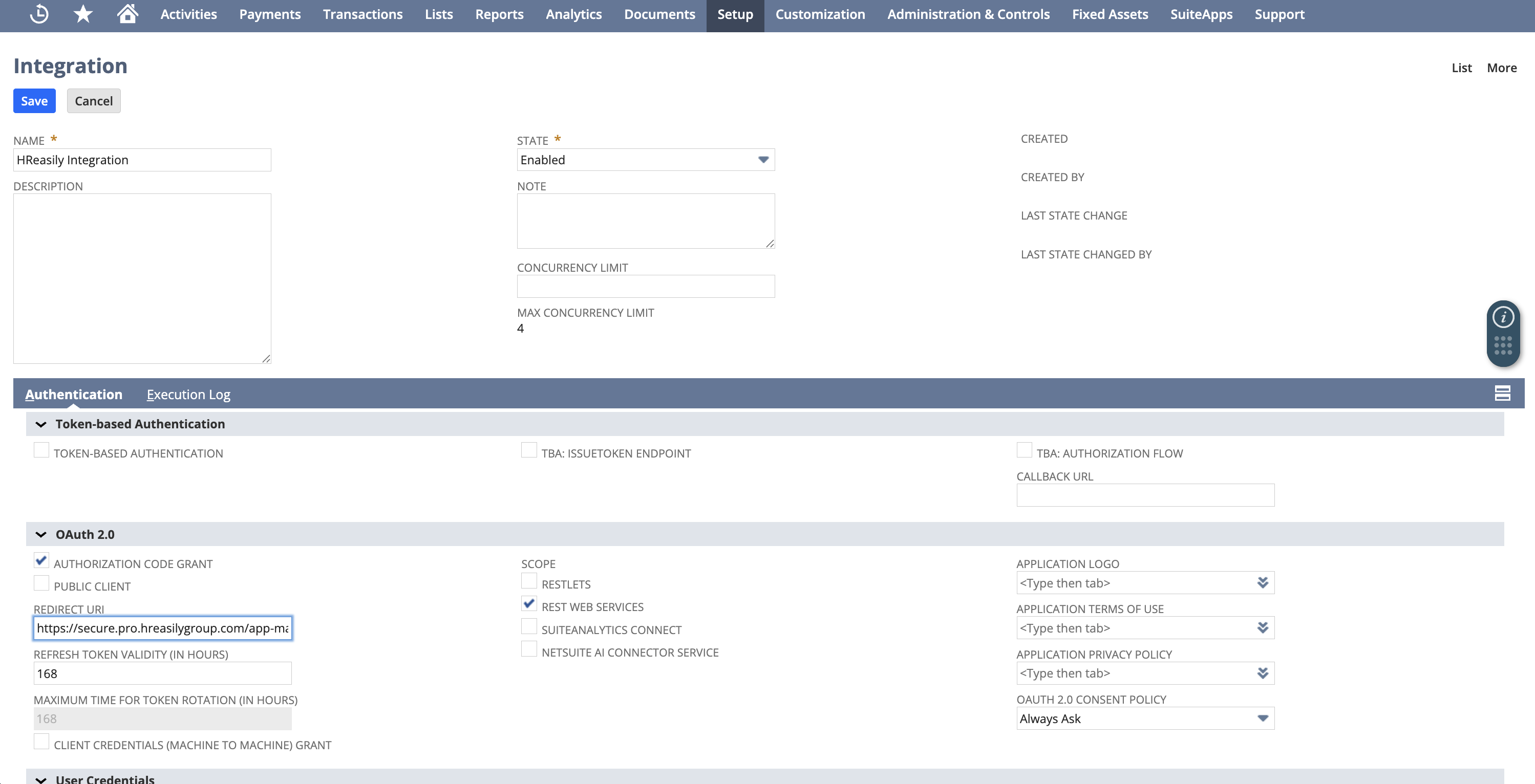
Task: Go to Home via house icon
Action: [x=127, y=14]
